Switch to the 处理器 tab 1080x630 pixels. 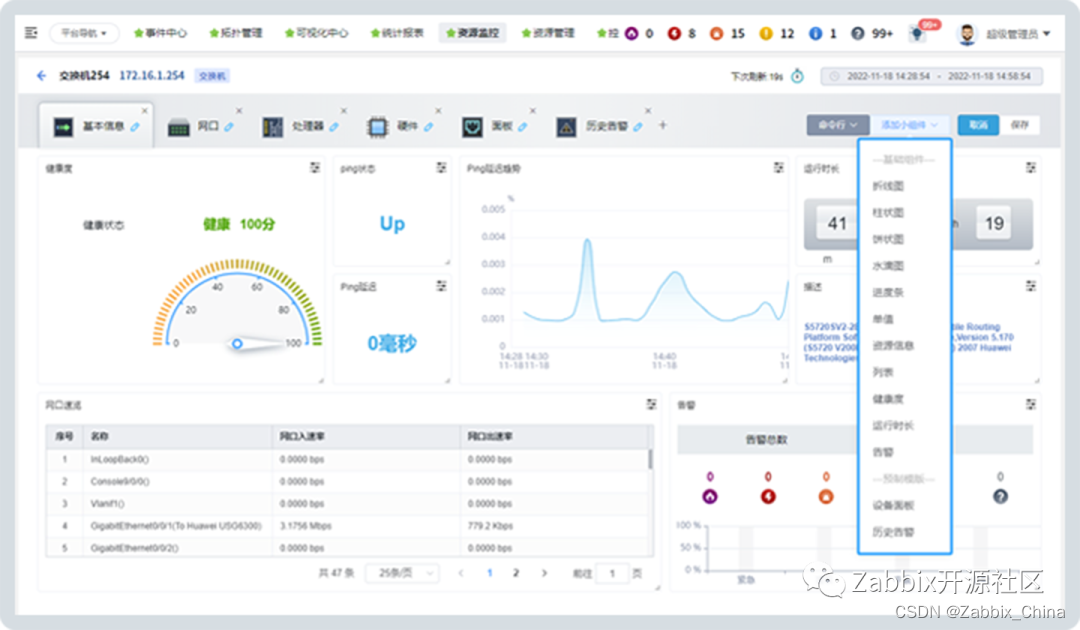coord(300,127)
